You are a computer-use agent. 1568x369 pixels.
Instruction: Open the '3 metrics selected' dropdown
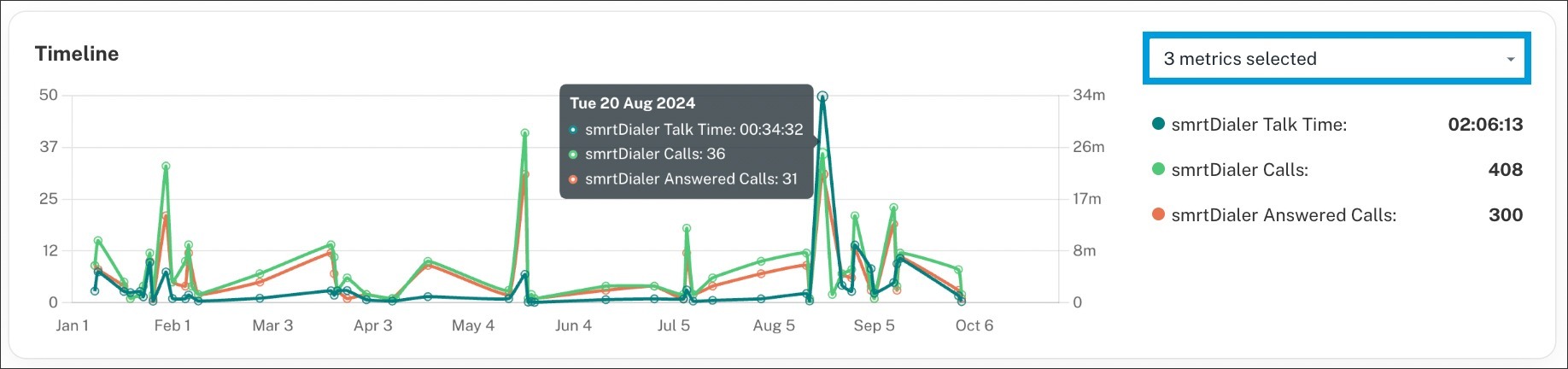pos(1336,59)
